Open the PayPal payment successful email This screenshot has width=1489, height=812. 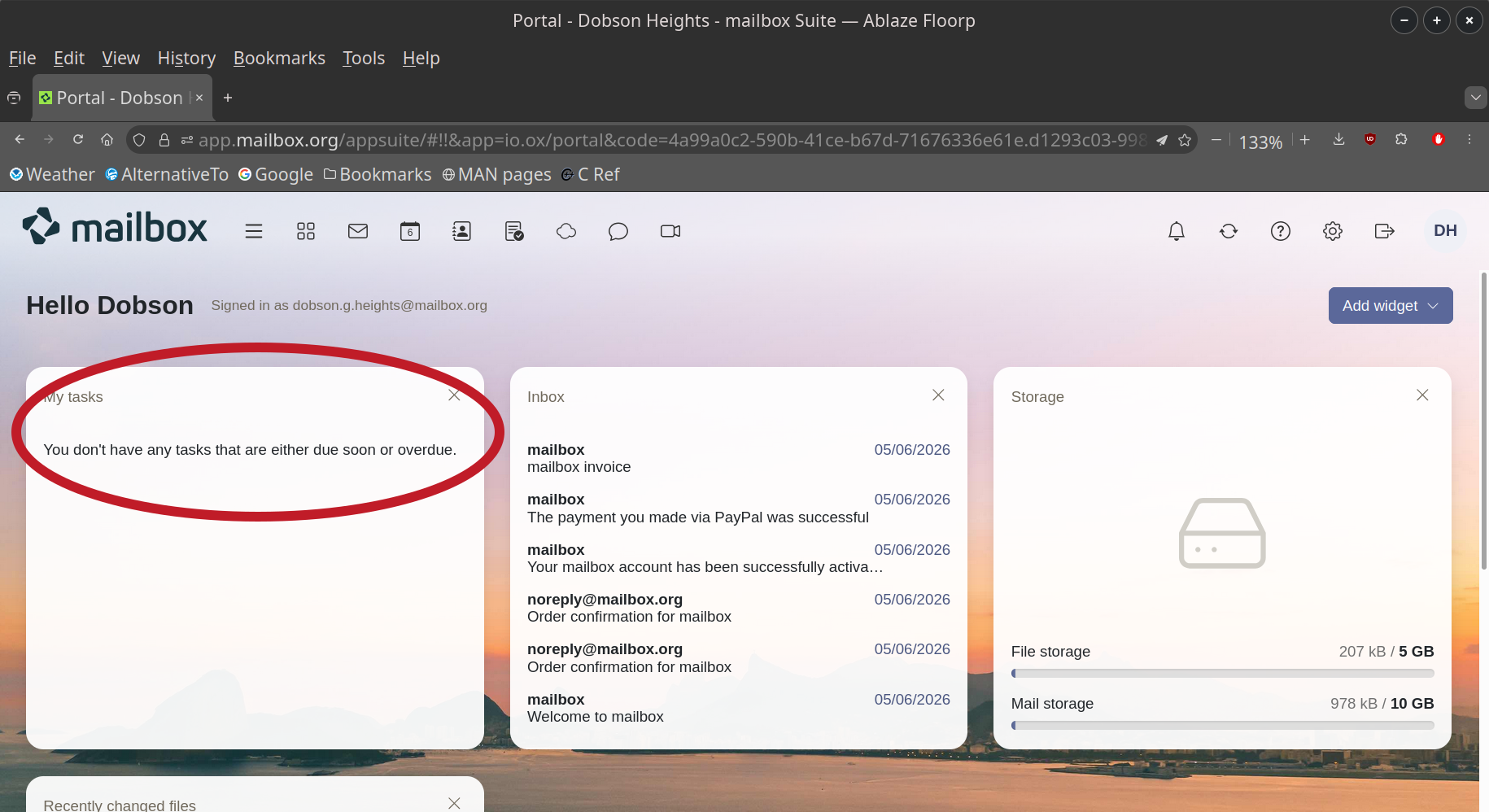pos(738,509)
